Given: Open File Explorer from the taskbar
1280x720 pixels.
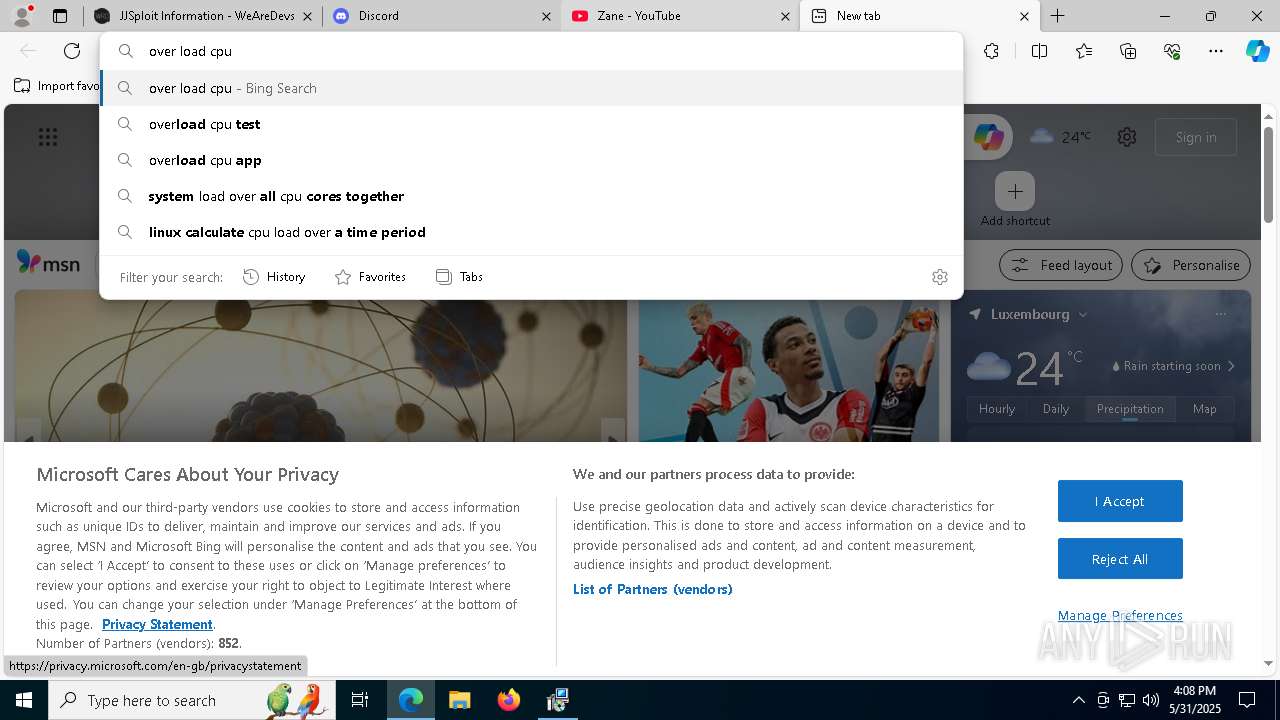Looking at the screenshot, I should point(459,700).
